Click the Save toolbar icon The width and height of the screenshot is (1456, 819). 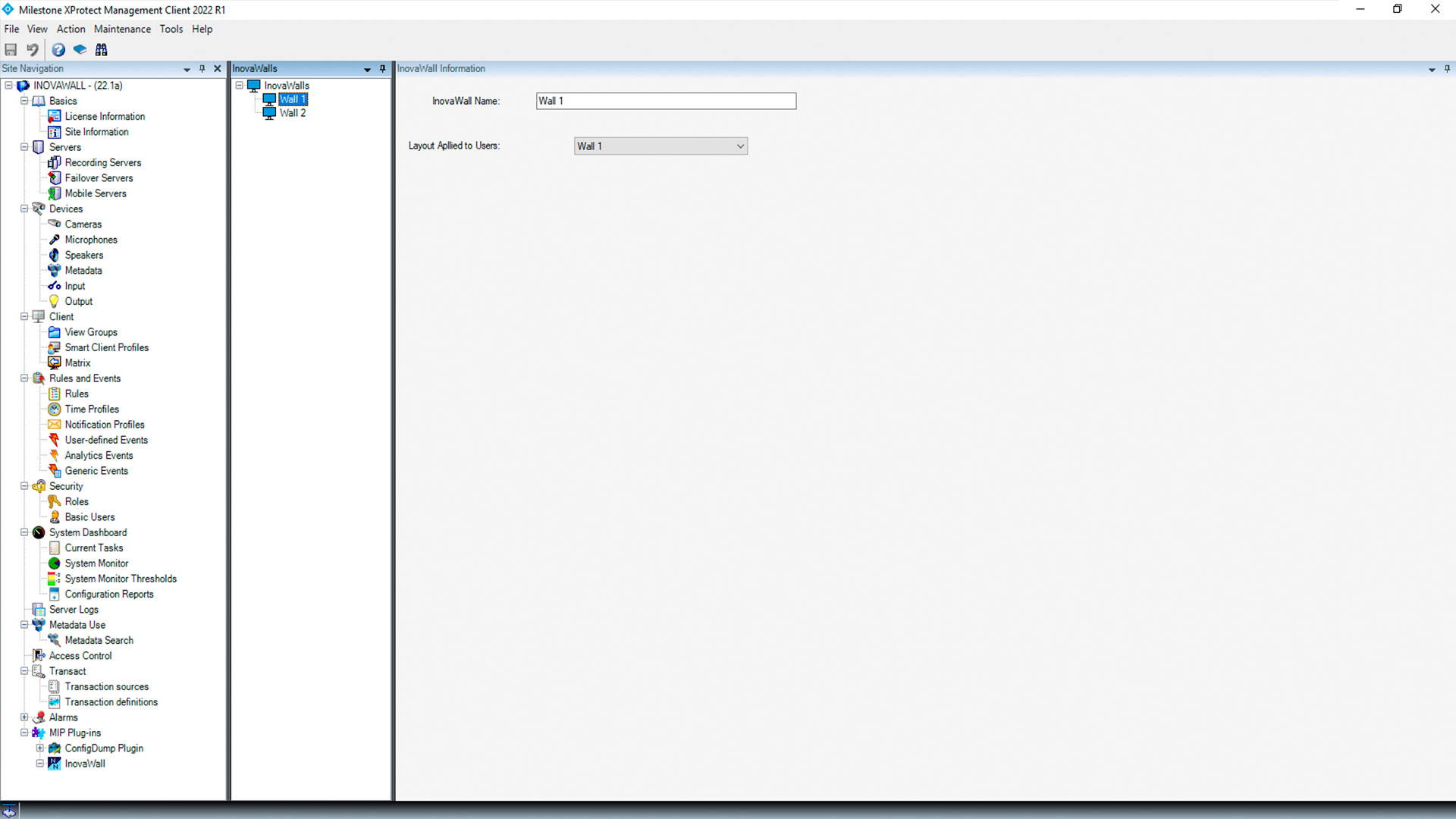(x=11, y=50)
